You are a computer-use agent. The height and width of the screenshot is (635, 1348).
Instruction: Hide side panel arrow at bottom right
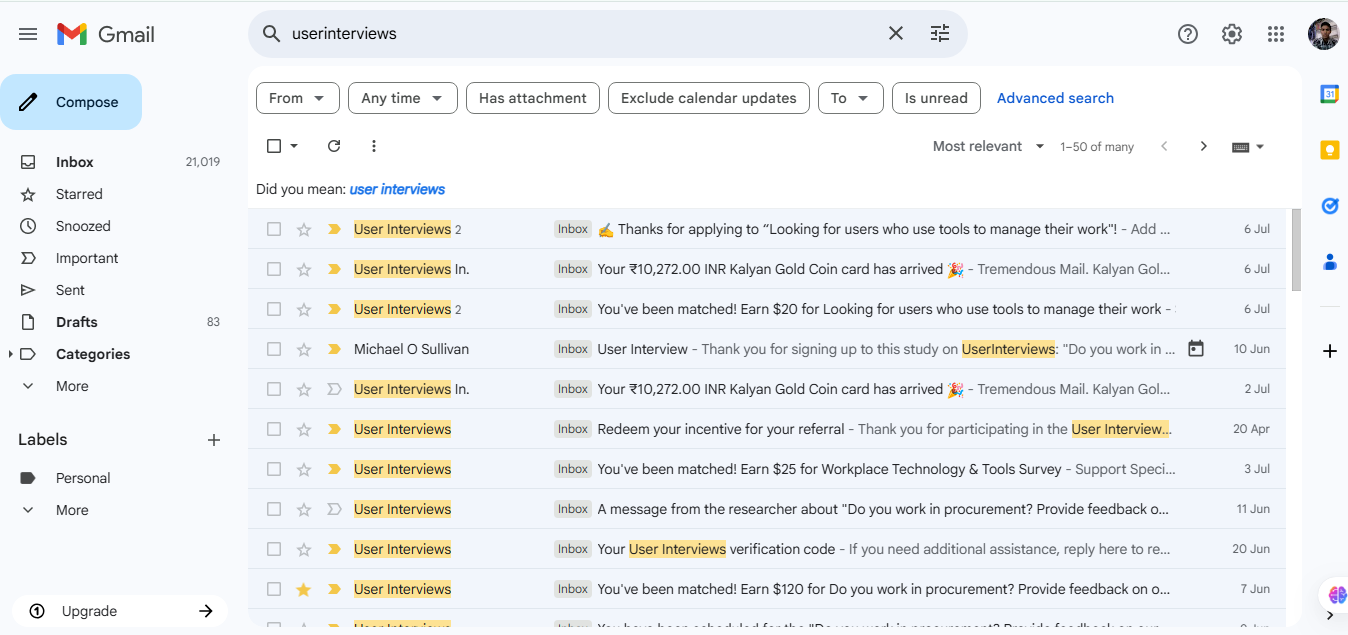[x=1330, y=615]
